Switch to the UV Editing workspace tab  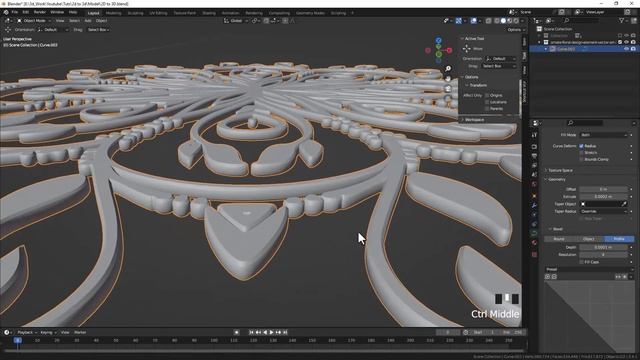point(158,13)
